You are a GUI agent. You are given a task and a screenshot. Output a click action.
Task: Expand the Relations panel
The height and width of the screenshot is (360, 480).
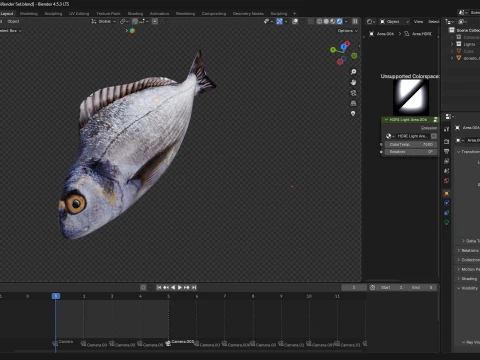click(468, 250)
